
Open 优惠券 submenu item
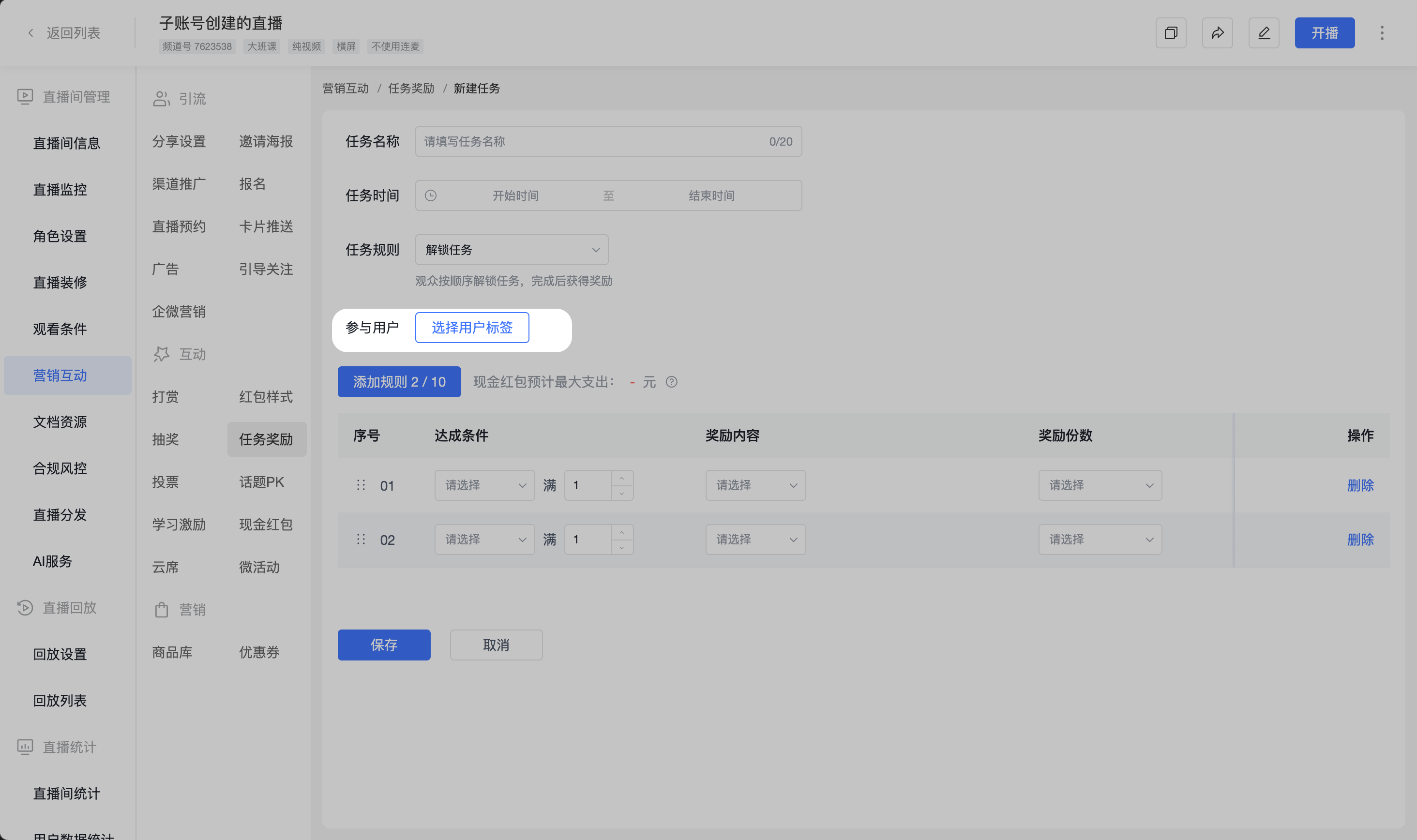[x=259, y=652]
